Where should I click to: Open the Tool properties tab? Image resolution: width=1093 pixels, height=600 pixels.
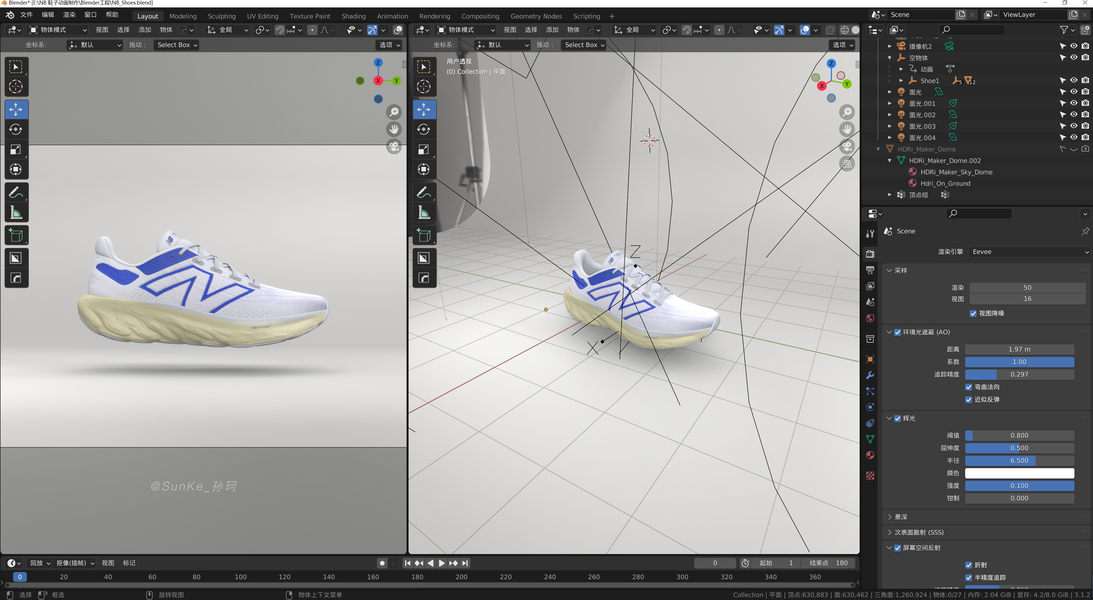(870, 234)
